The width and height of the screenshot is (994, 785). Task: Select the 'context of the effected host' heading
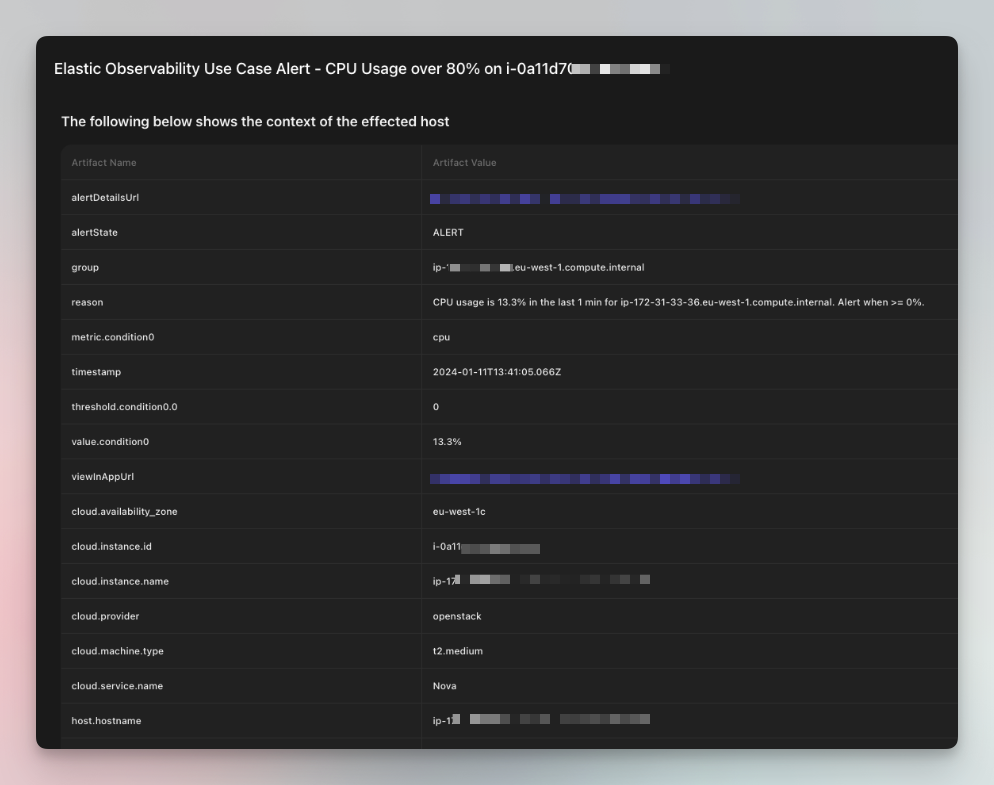255,122
